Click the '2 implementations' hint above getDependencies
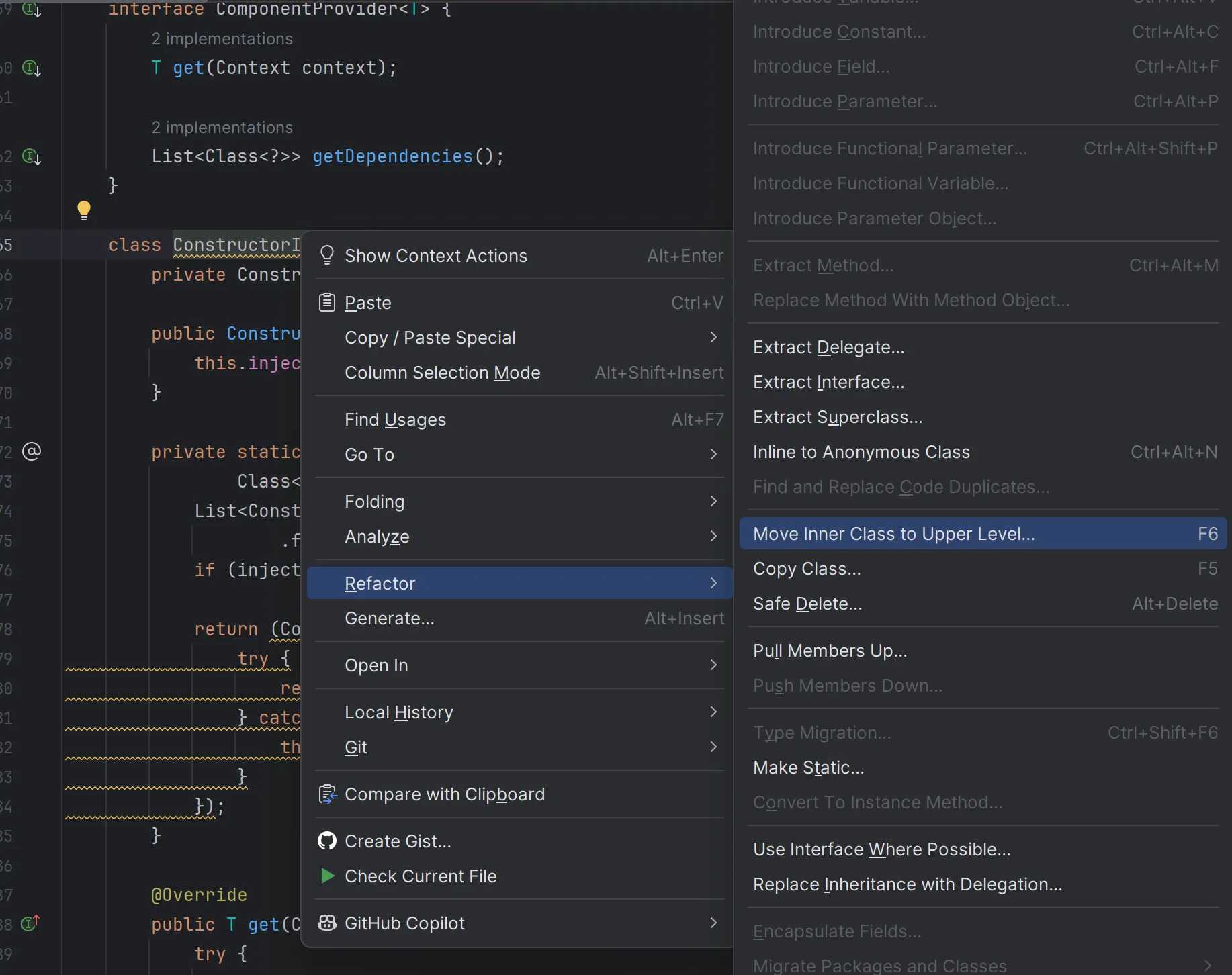Viewport: 1232px width, 975px height. [222, 128]
